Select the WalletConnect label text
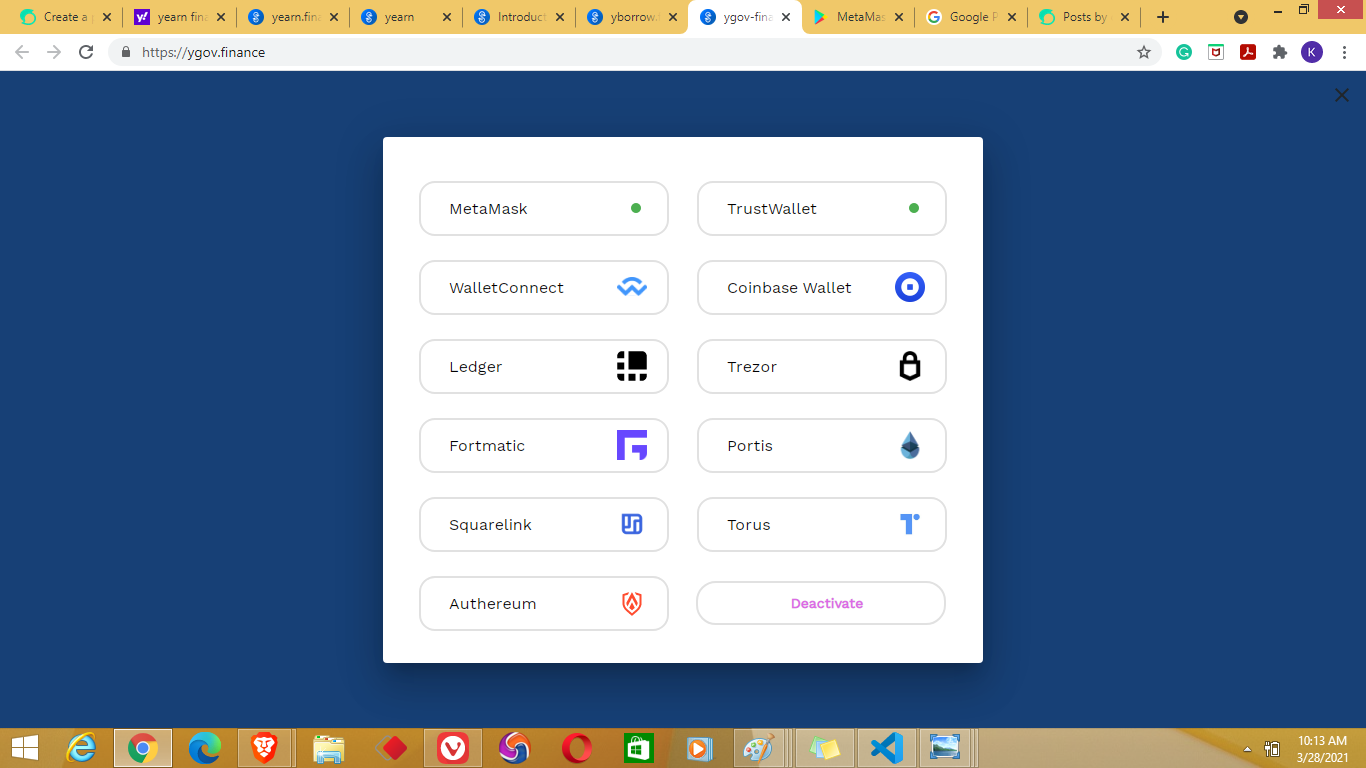This screenshot has height=768, width=1366. pyautogui.click(x=506, y=288)
